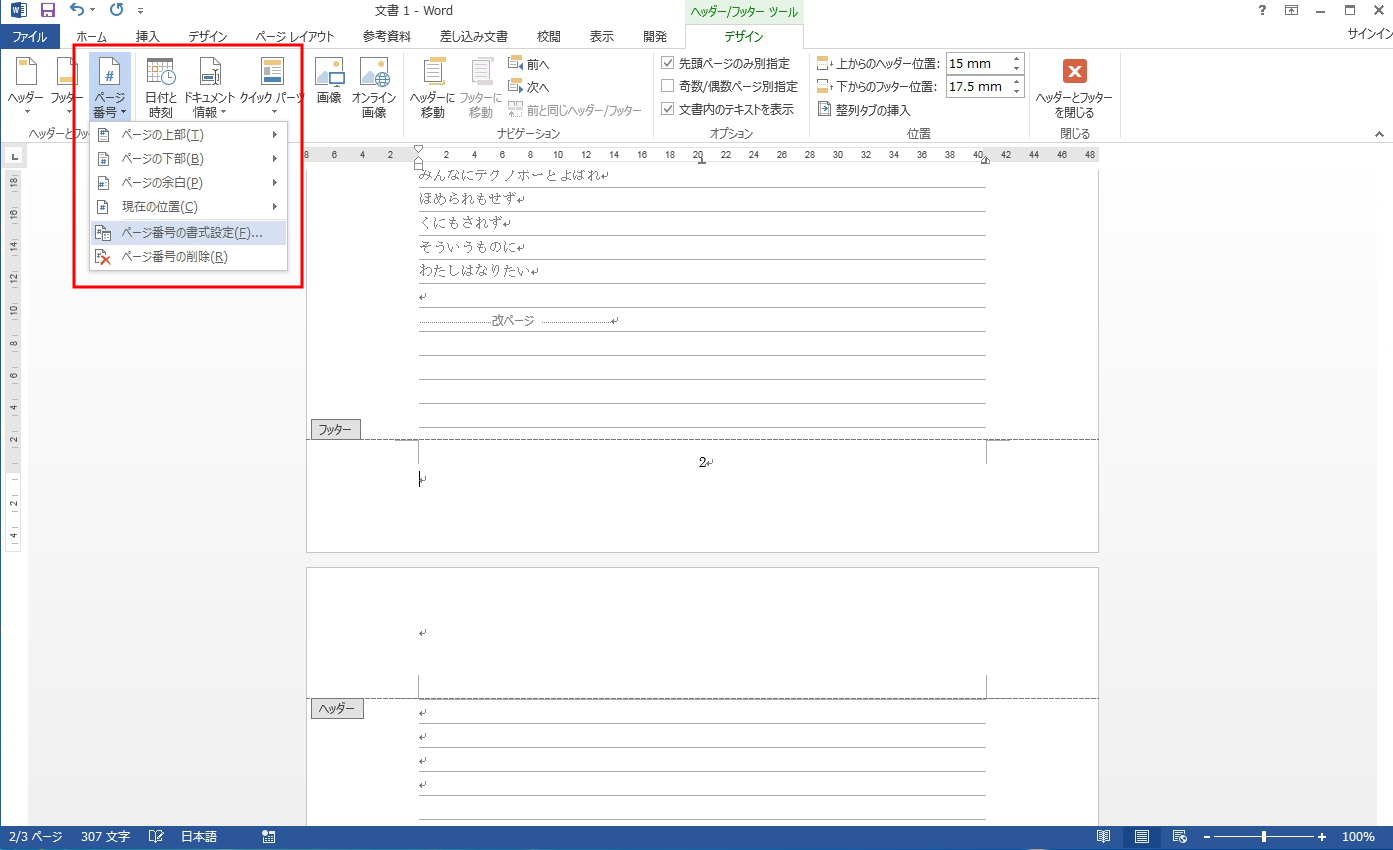Click the 307 文字 word count
The image size is (1393, 850).
[x=106, y=837]
